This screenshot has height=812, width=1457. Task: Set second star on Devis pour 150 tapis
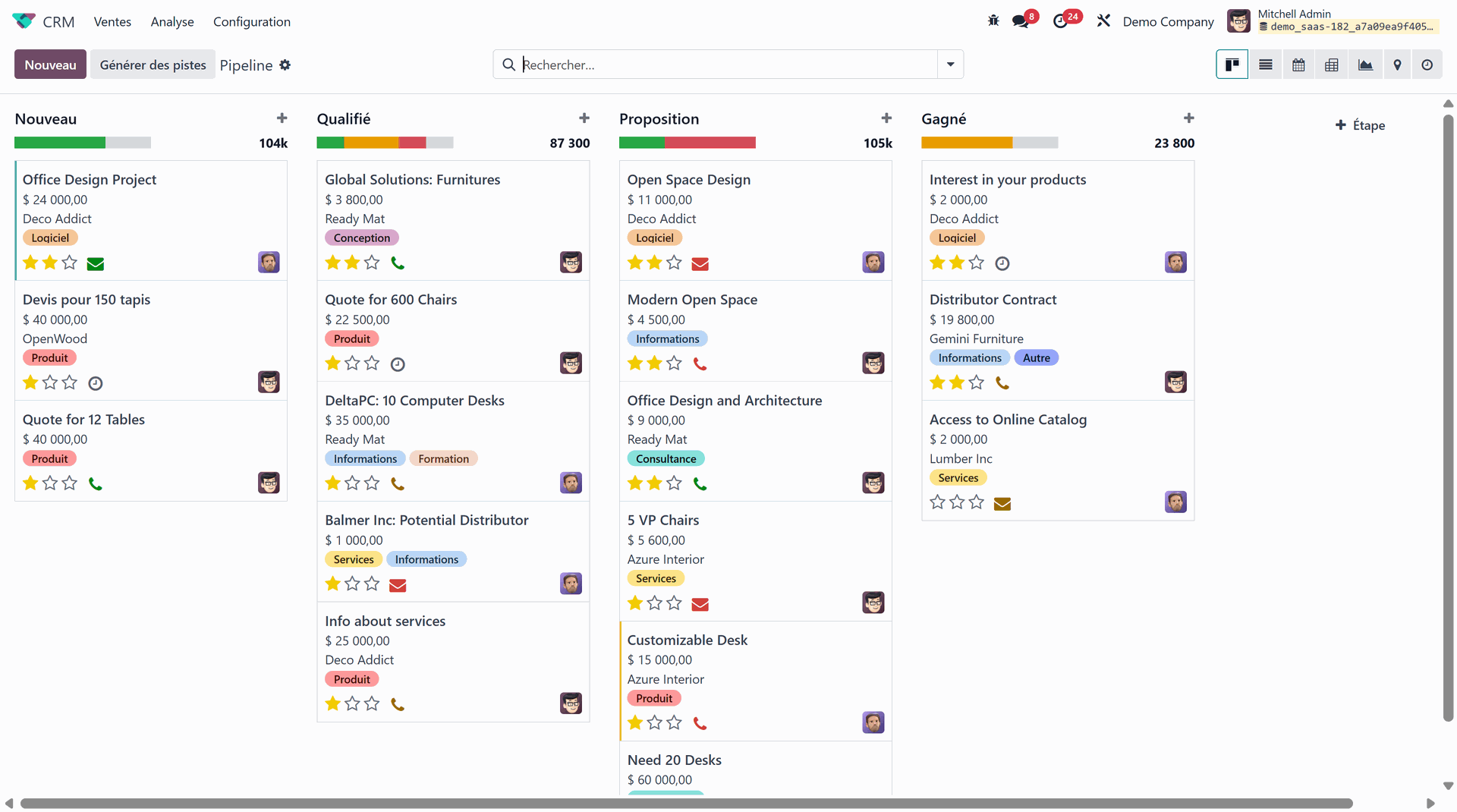50,382
